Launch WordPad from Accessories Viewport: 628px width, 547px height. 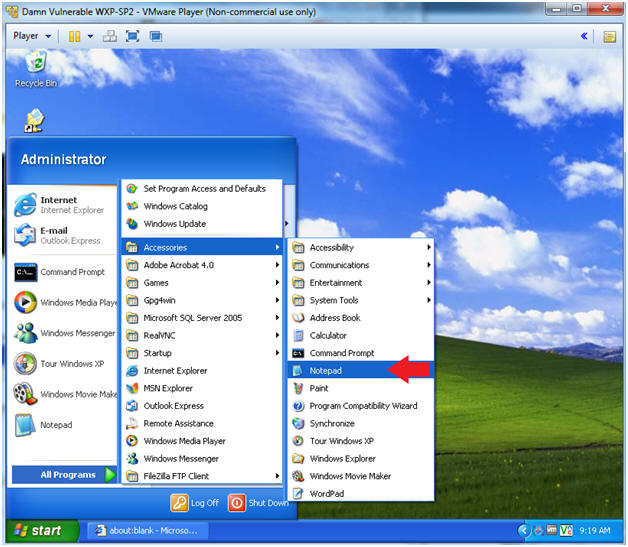coord(361,494)
